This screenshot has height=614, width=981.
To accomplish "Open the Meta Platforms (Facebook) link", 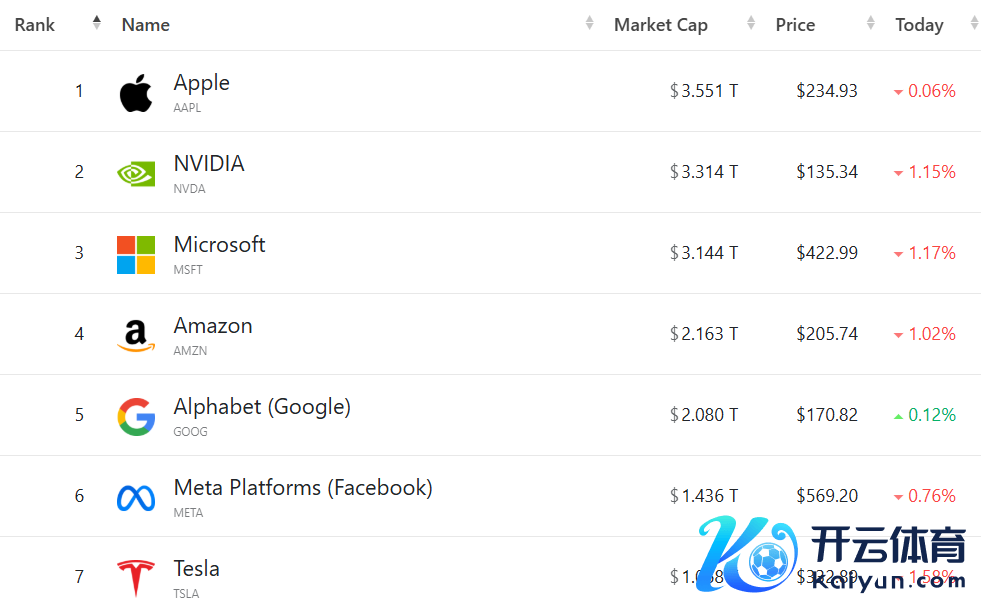I will coord(303,488).
